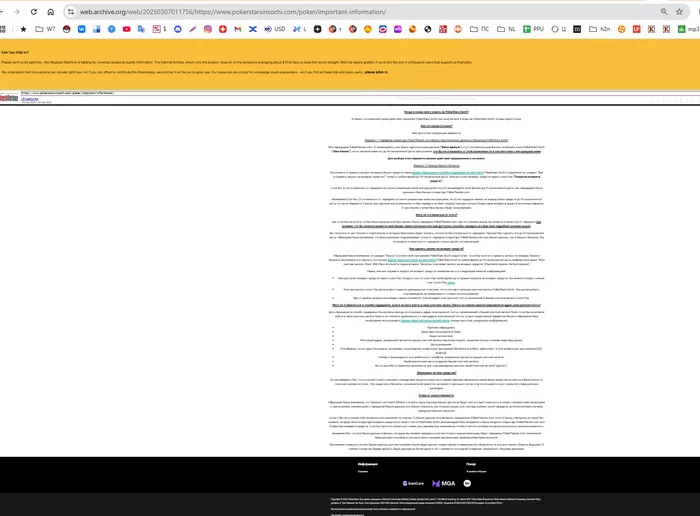700x516 pixels.
Task: Open the red UF bookmark
Action: click(x=637, y=29)
